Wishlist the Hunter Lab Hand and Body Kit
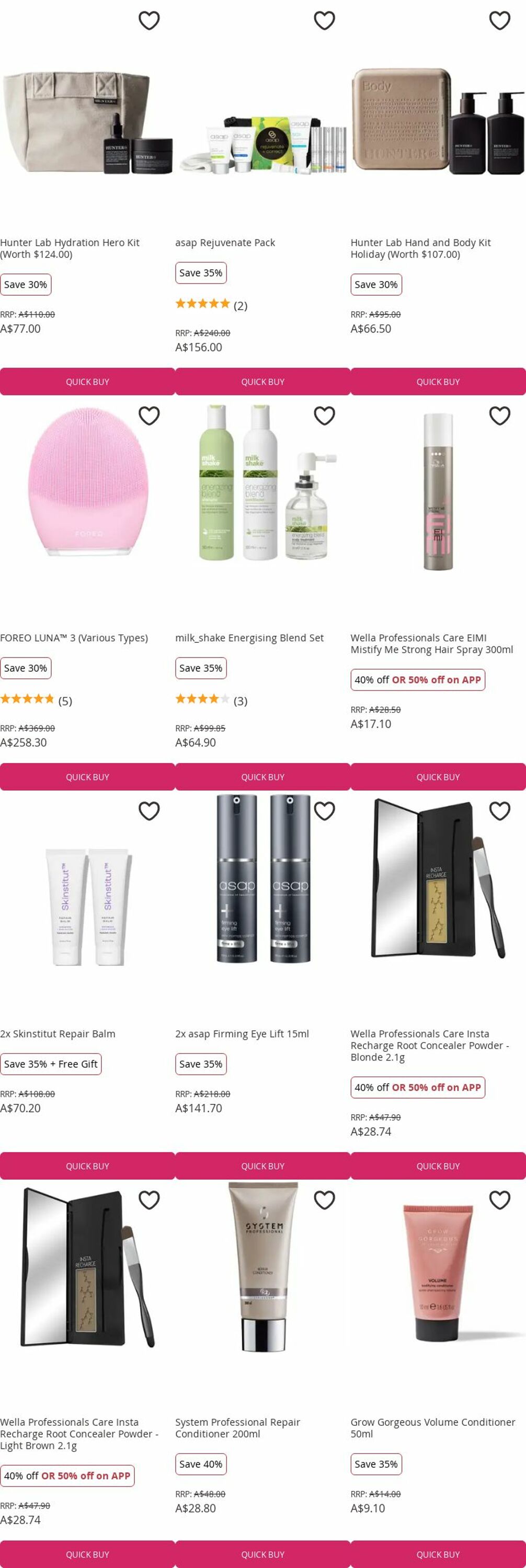Image resolution: width=526 pixels, height=1568 pixels. pos(500,20)
